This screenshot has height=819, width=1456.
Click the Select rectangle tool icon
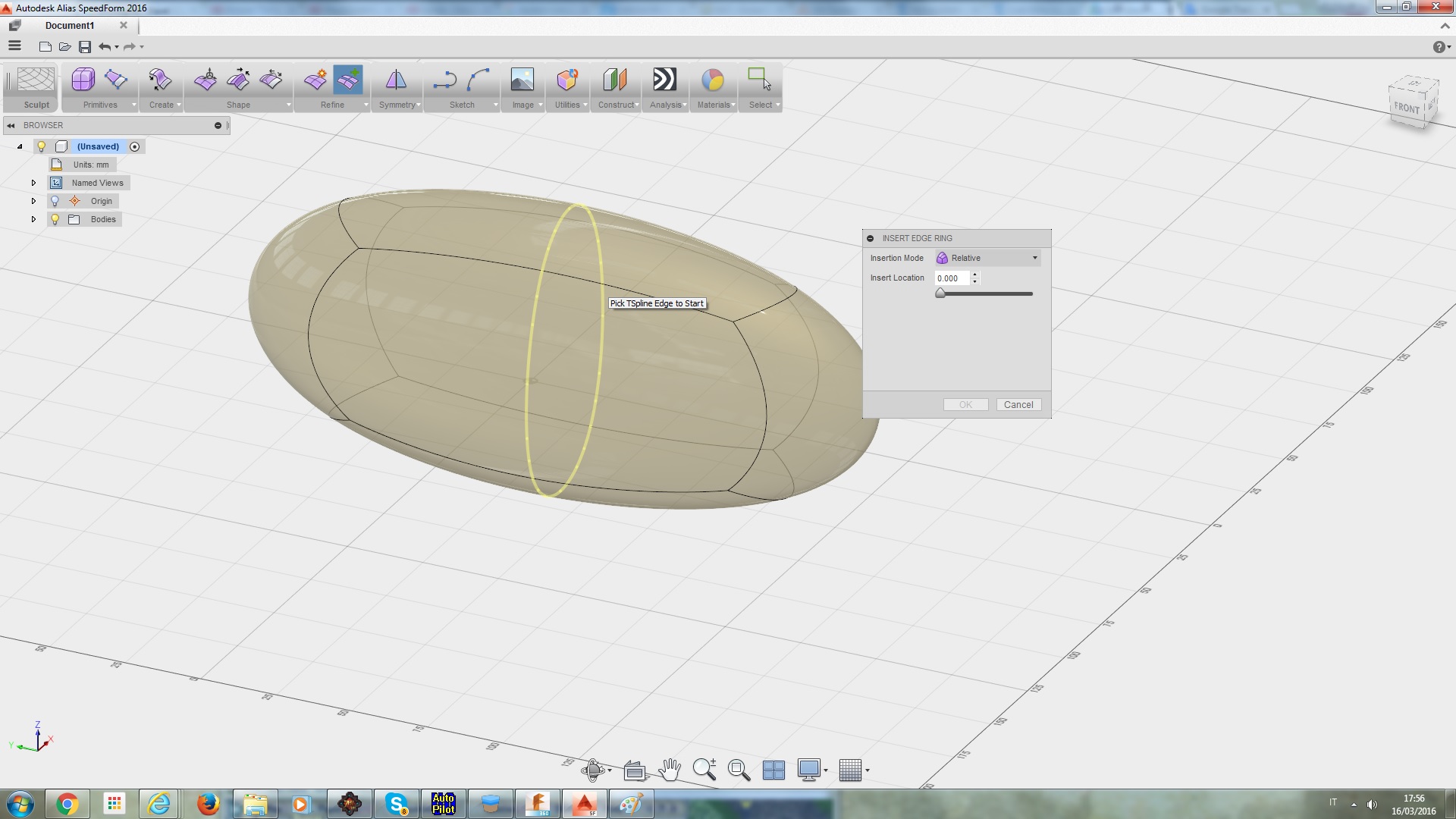pos(759,80)
